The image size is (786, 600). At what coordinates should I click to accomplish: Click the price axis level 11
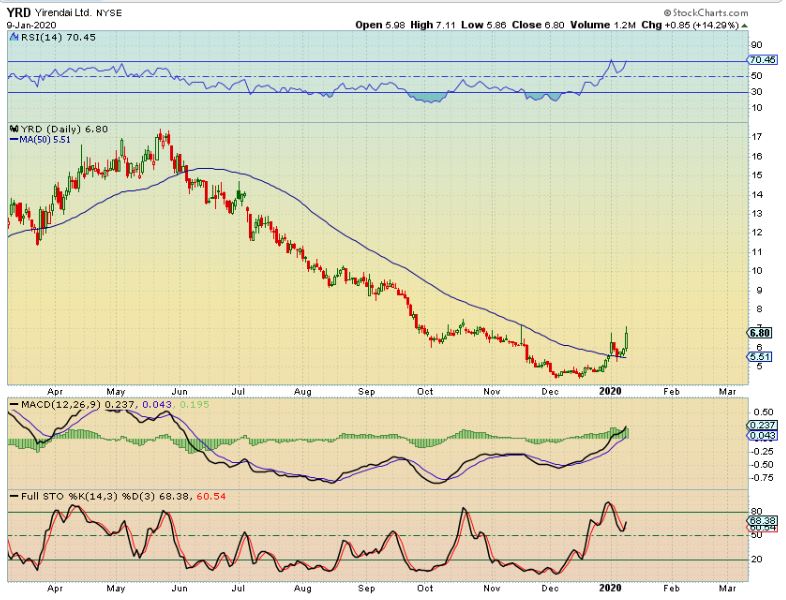[756, 252]
